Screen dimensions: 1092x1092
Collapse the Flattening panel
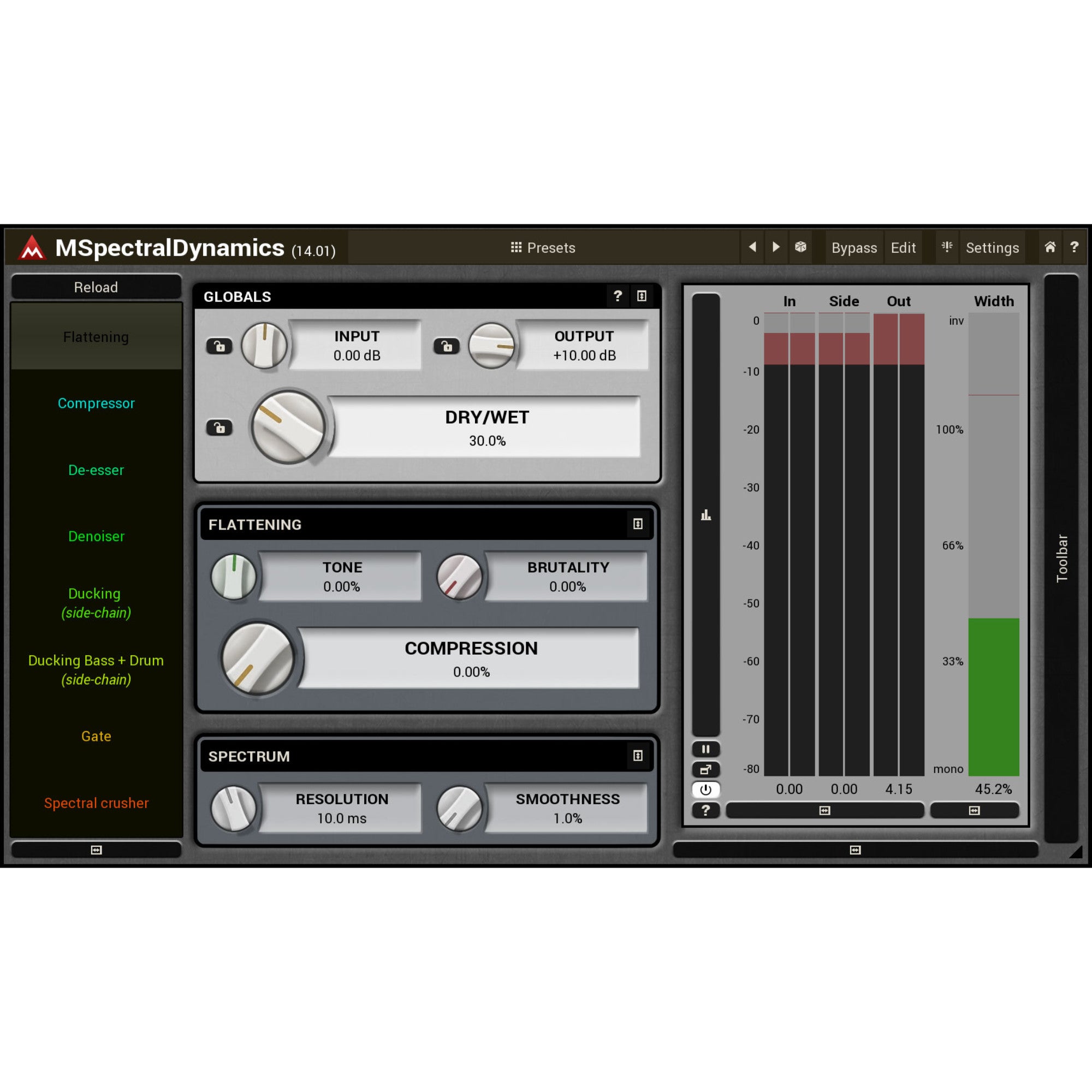[x=638, y=524]
